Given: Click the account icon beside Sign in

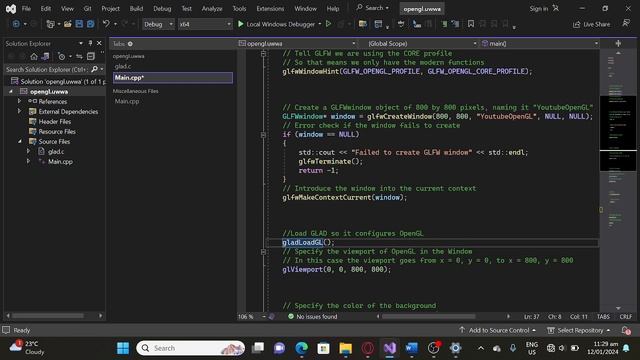Looking at the screenshot, I should tap(556, 8).
